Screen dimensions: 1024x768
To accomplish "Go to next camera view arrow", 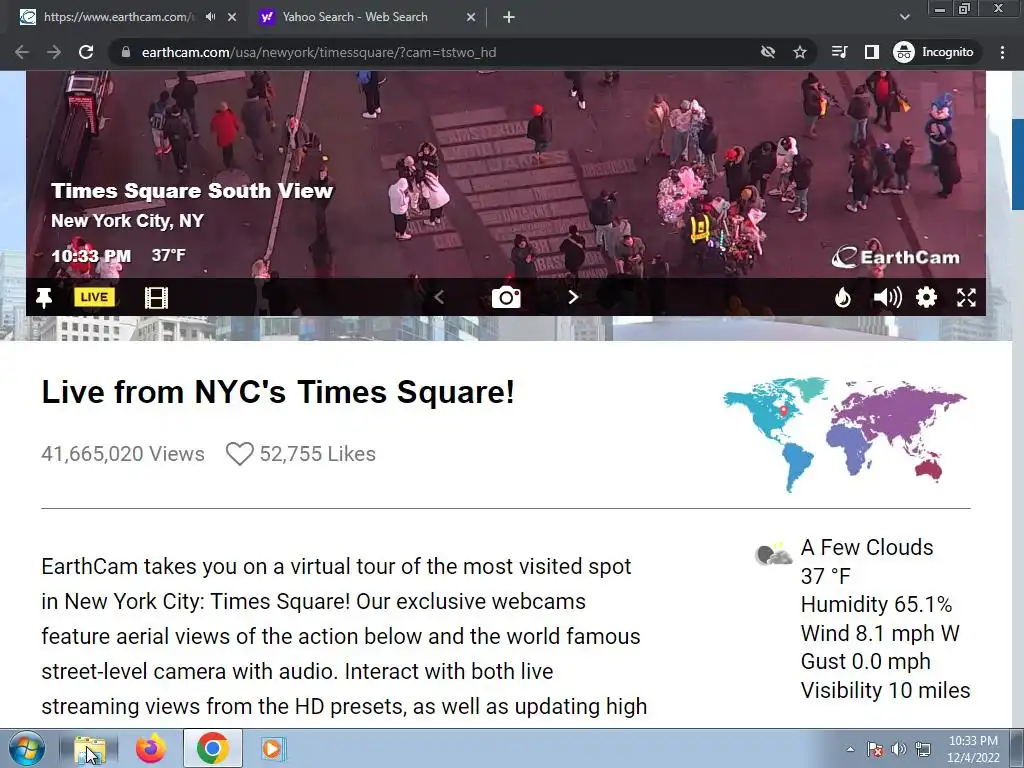I will click(573, 297).
